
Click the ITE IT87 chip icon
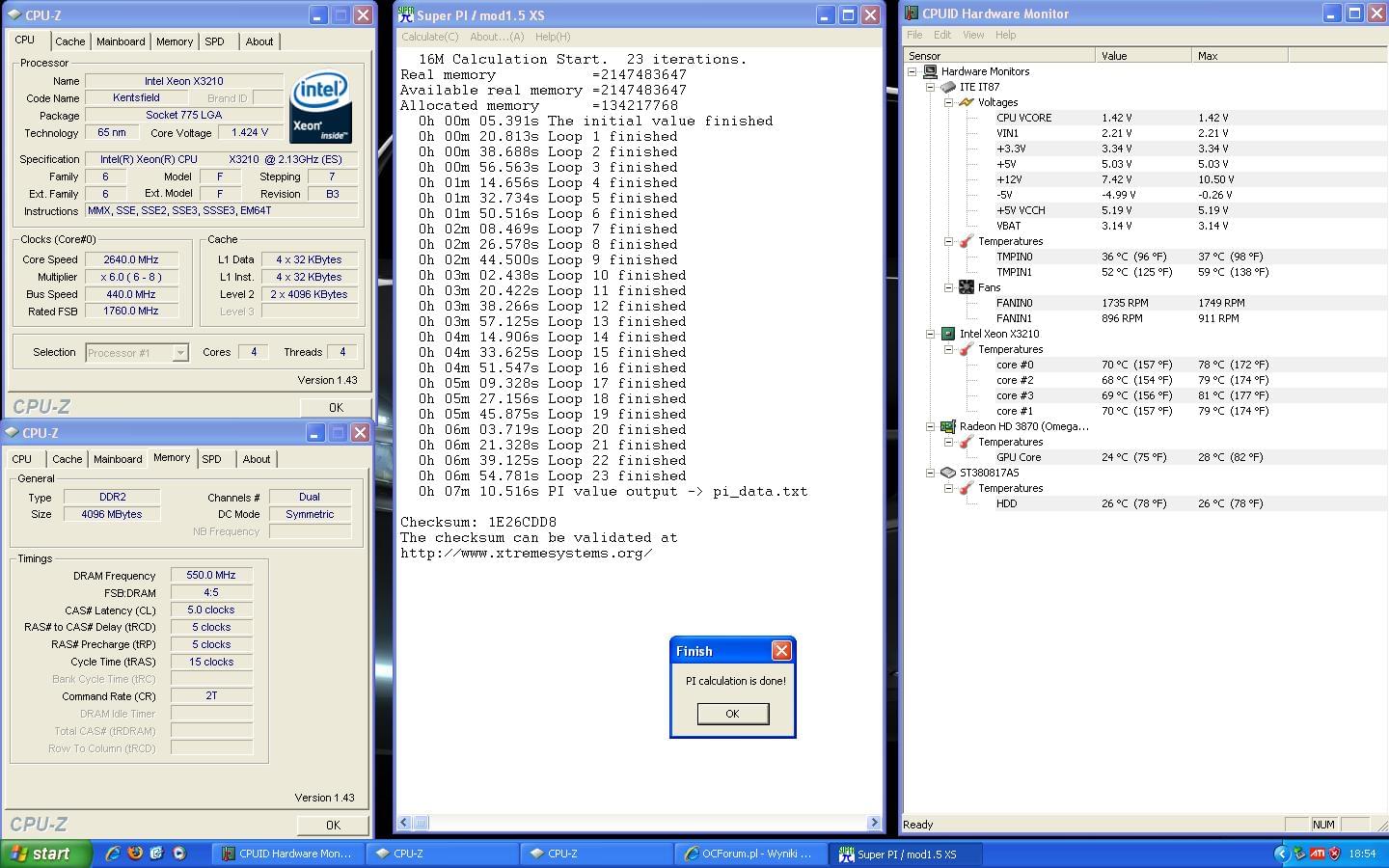(x=948, y=87)
